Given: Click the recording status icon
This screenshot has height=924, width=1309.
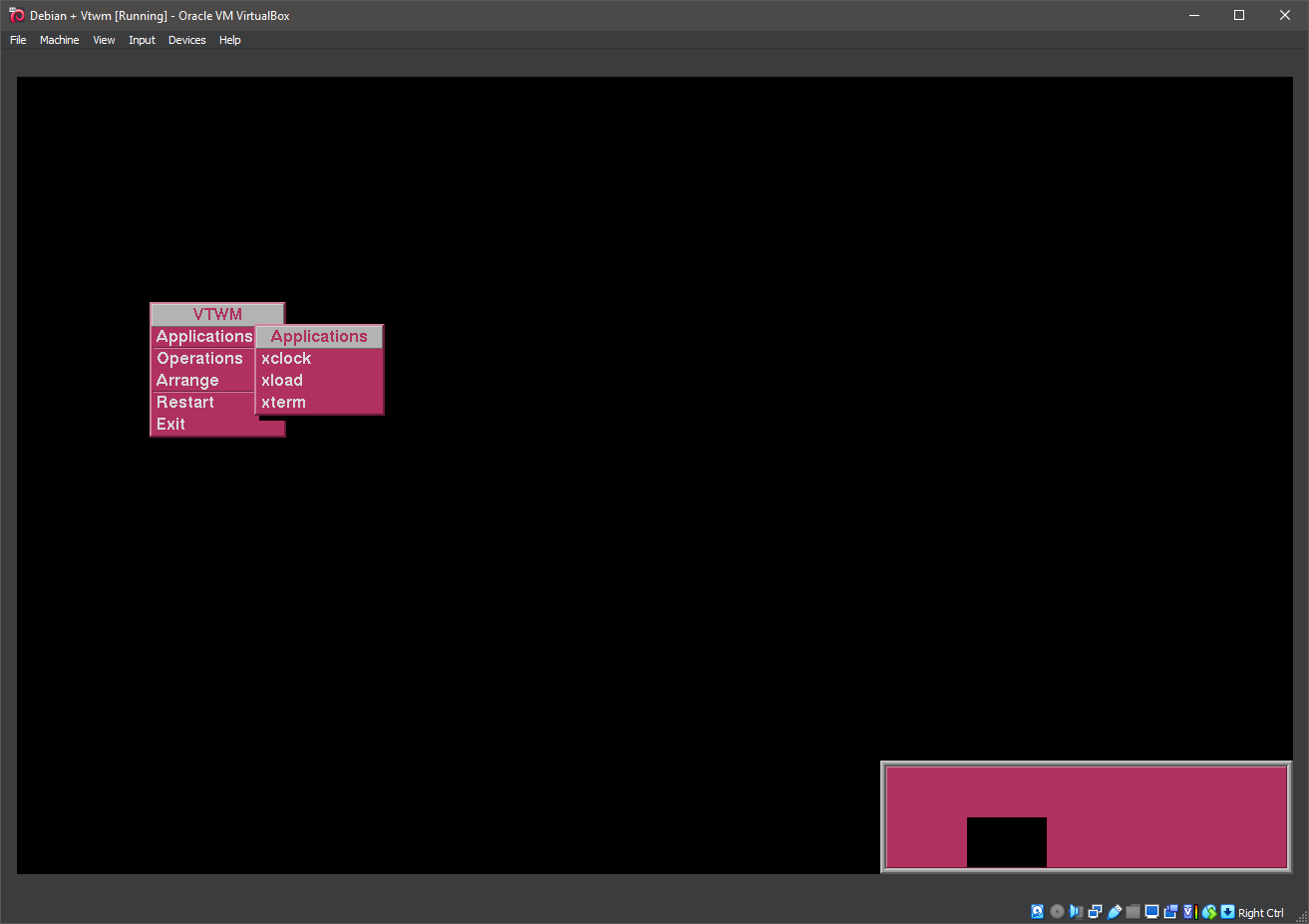Looking at the screenshot, I should [1169, 911].
